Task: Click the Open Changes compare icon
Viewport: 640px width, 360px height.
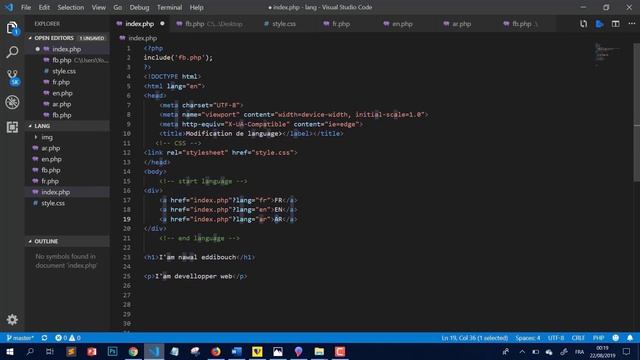Action: tap(583, 24)
